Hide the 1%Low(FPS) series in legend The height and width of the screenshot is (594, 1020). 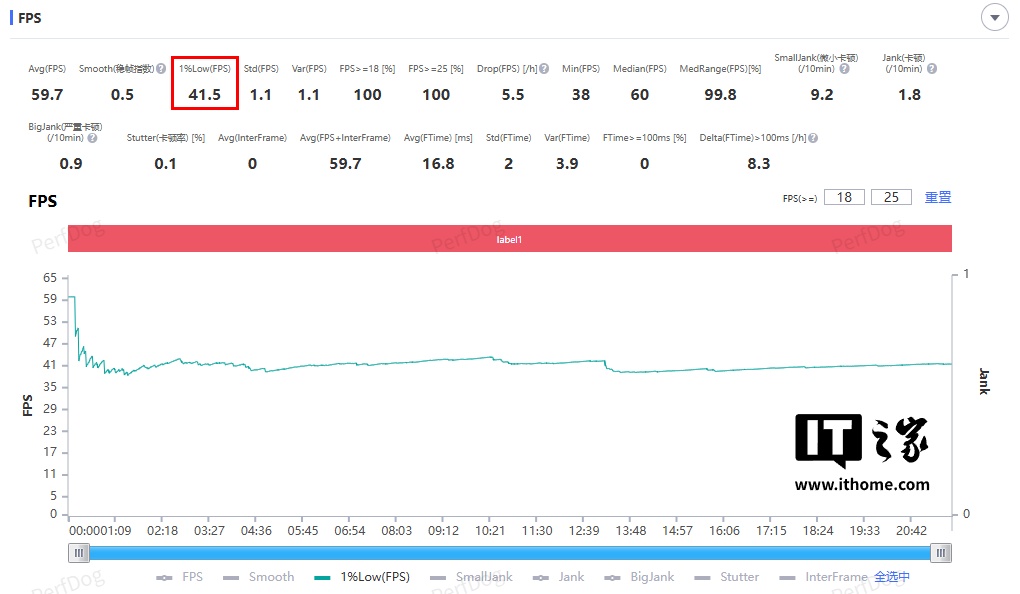(361, 577)
